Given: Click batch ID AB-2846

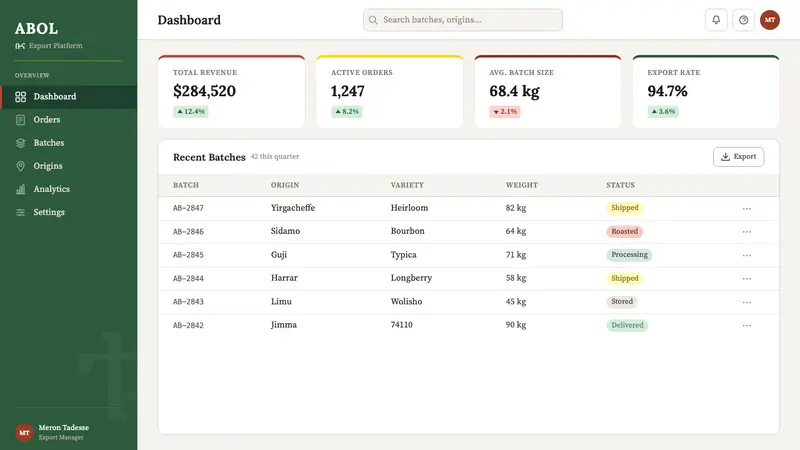Looking at the screenshot, I should click(x=188, y=232).
